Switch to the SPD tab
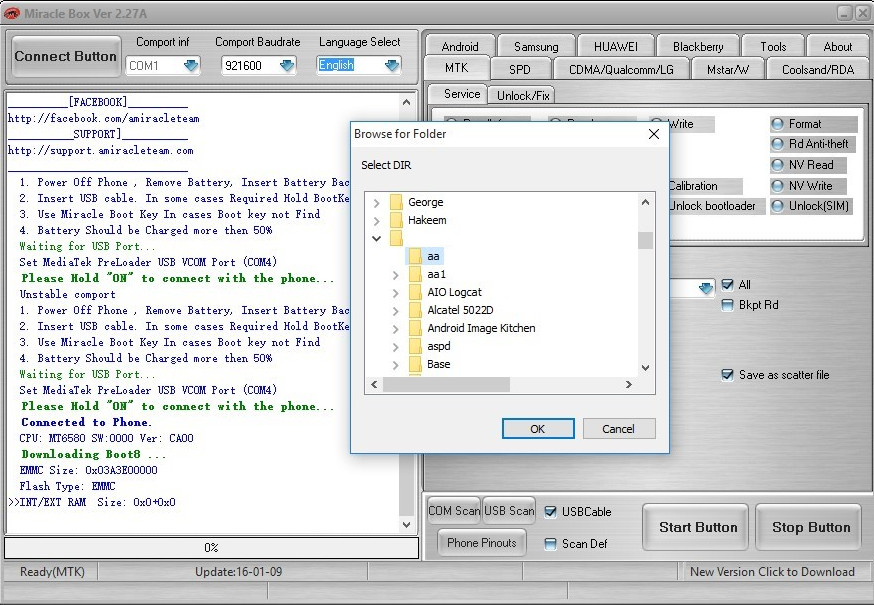Viewport: 874px width, 605px height. coord(519,69)
